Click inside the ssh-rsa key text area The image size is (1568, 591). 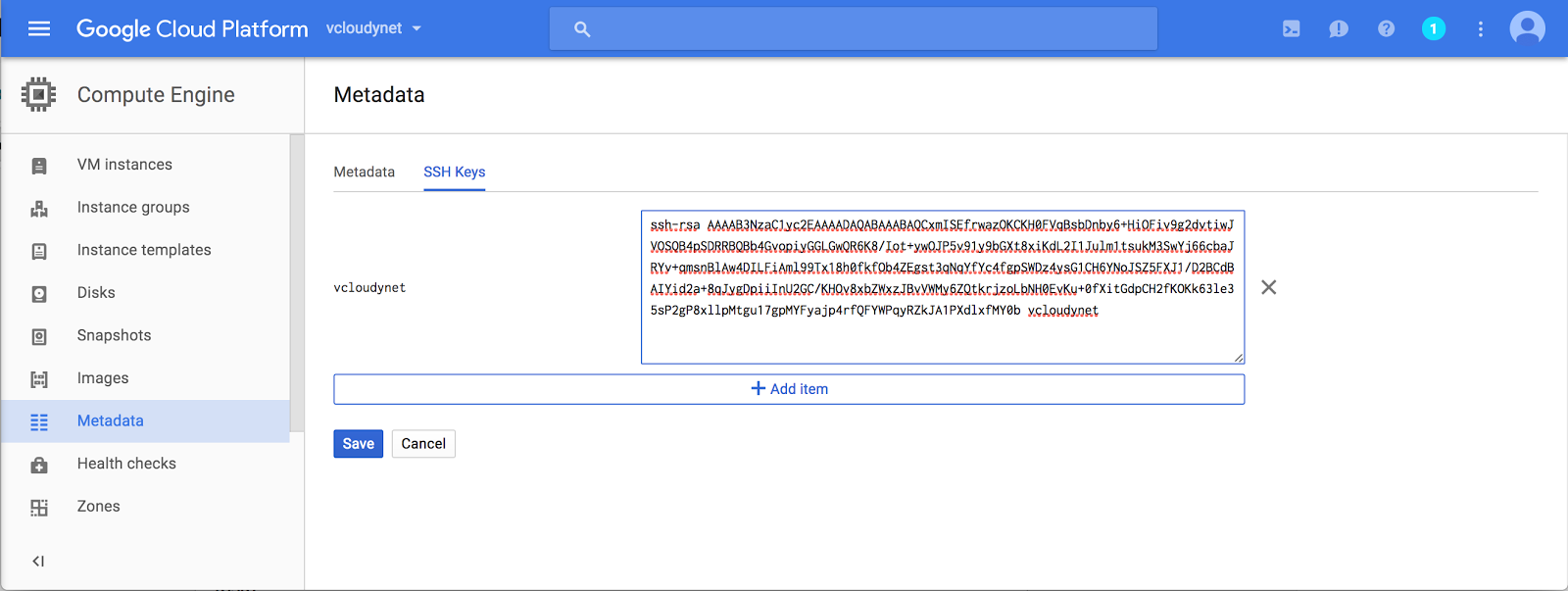[x=943, y=287]
